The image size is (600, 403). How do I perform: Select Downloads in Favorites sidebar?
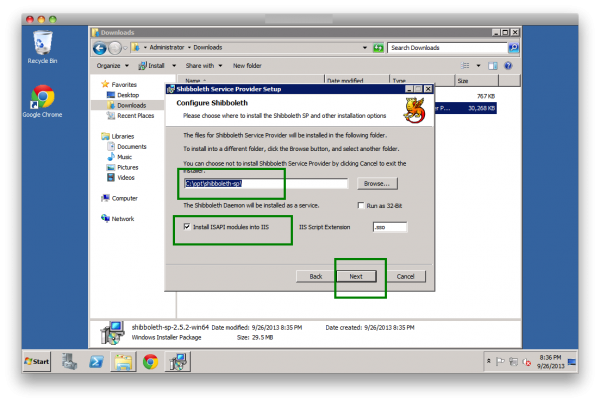coord(131,104)
